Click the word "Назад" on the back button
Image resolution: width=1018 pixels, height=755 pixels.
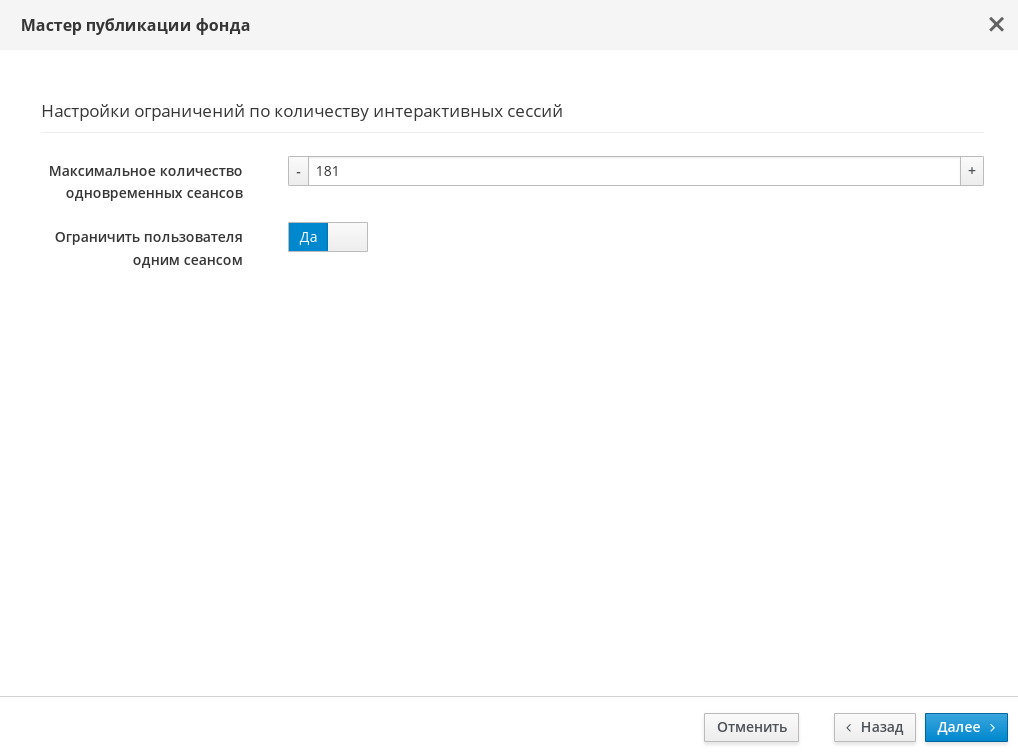pos(881,727)
